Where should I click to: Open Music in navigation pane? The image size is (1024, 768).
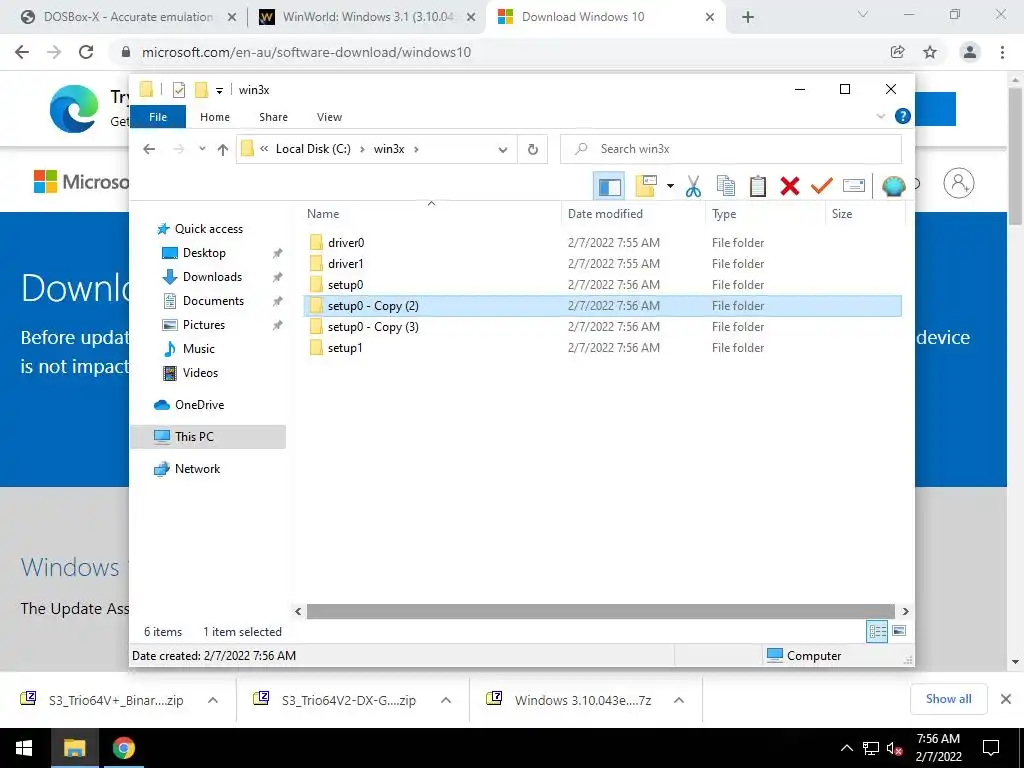199,349
